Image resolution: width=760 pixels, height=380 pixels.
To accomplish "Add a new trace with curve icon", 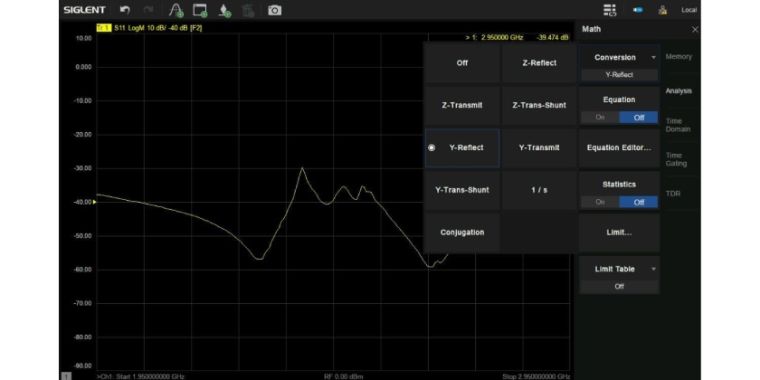I will [x=175, y=10].
